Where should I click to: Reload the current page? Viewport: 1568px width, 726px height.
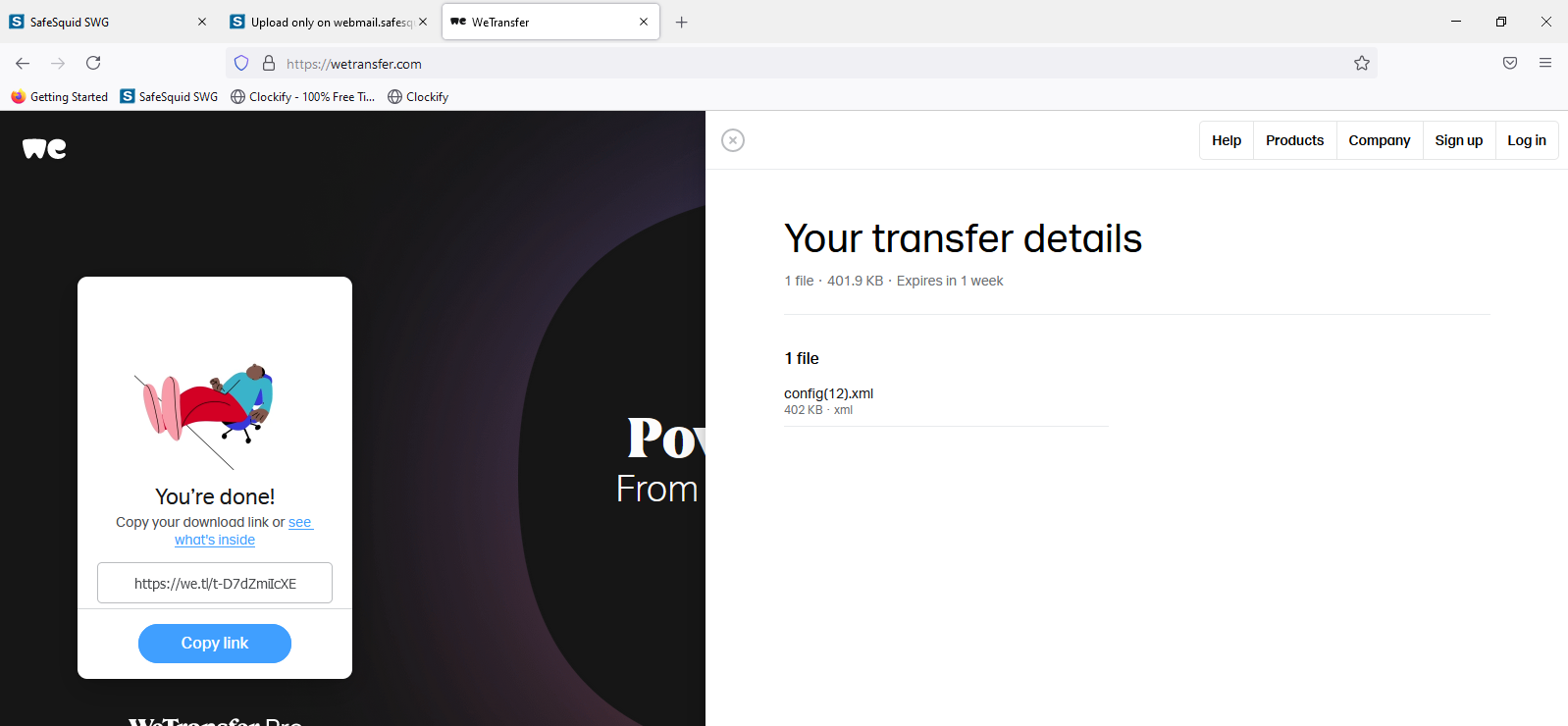(93, 62)
